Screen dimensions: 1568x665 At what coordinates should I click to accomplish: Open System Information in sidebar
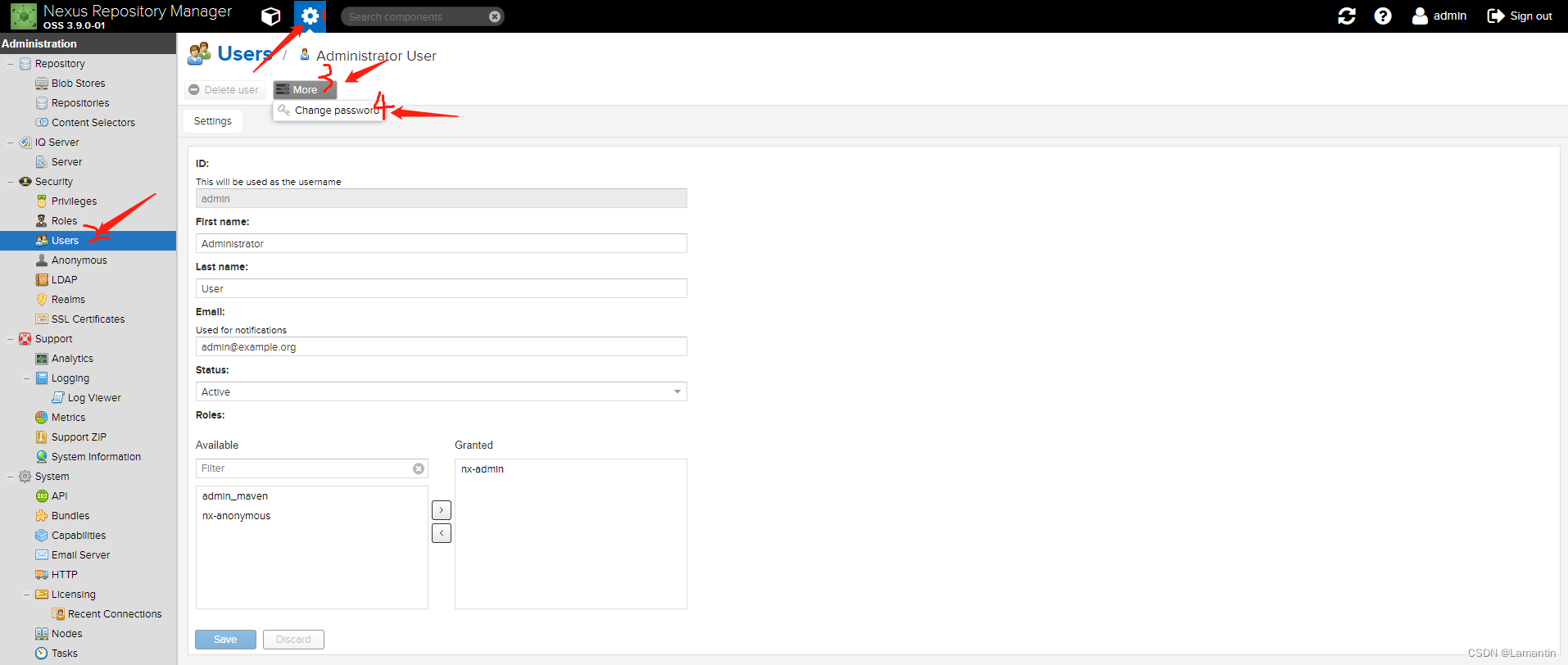96,457
